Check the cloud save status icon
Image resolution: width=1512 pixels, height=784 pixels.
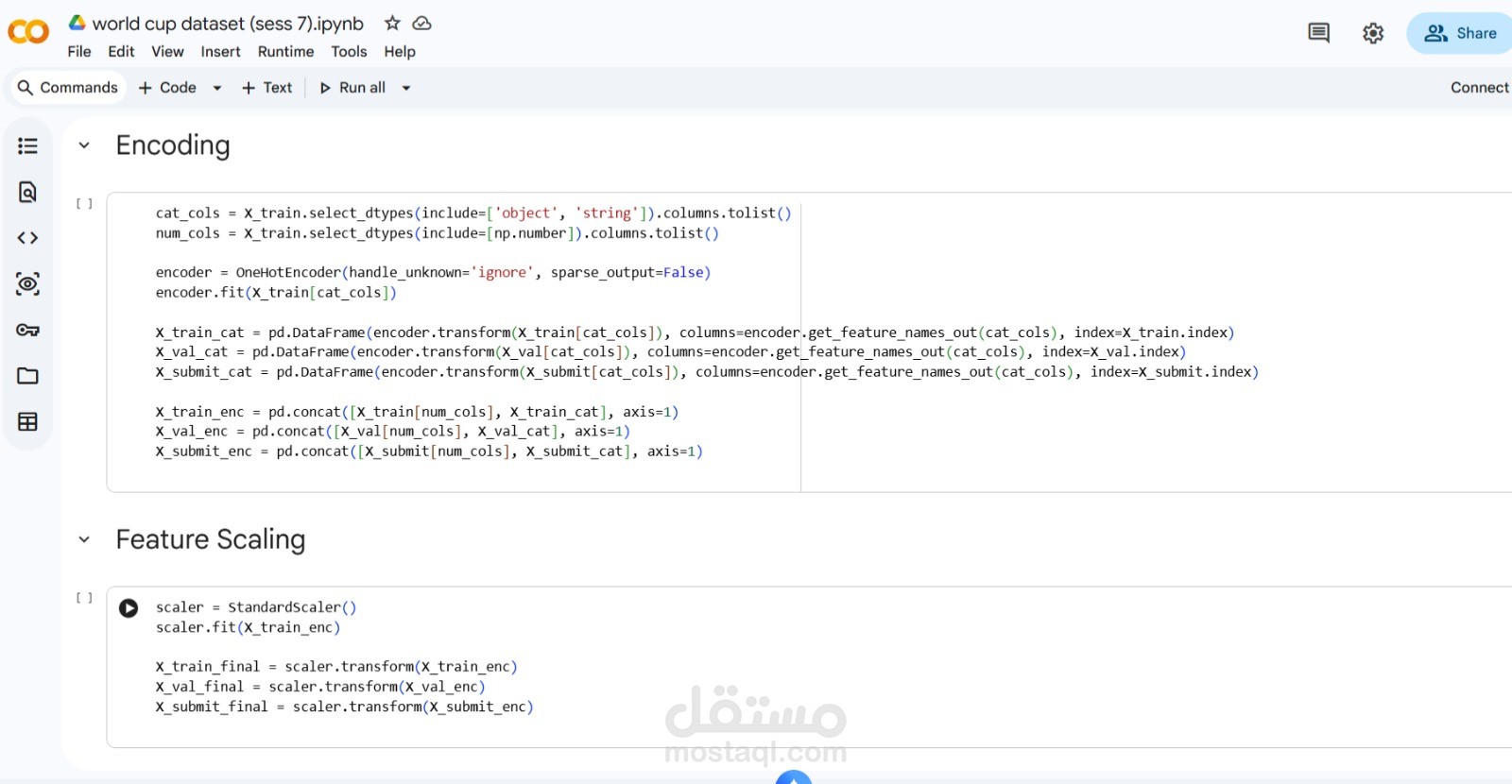pos(421,23)
